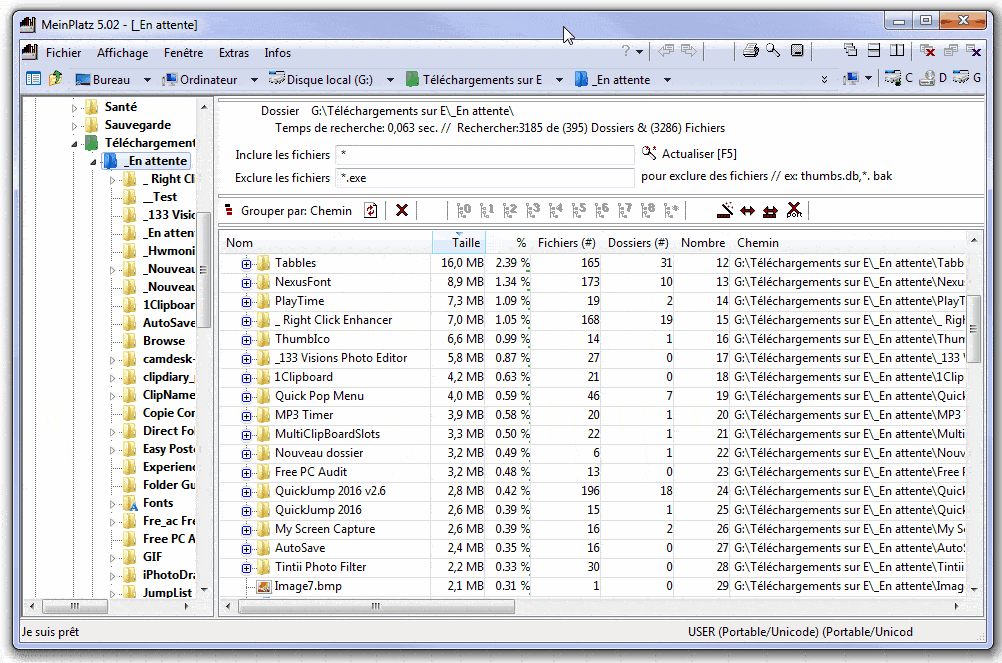Click the auto-fit column width icon
Screen dimensions: 1002x663
725,210
